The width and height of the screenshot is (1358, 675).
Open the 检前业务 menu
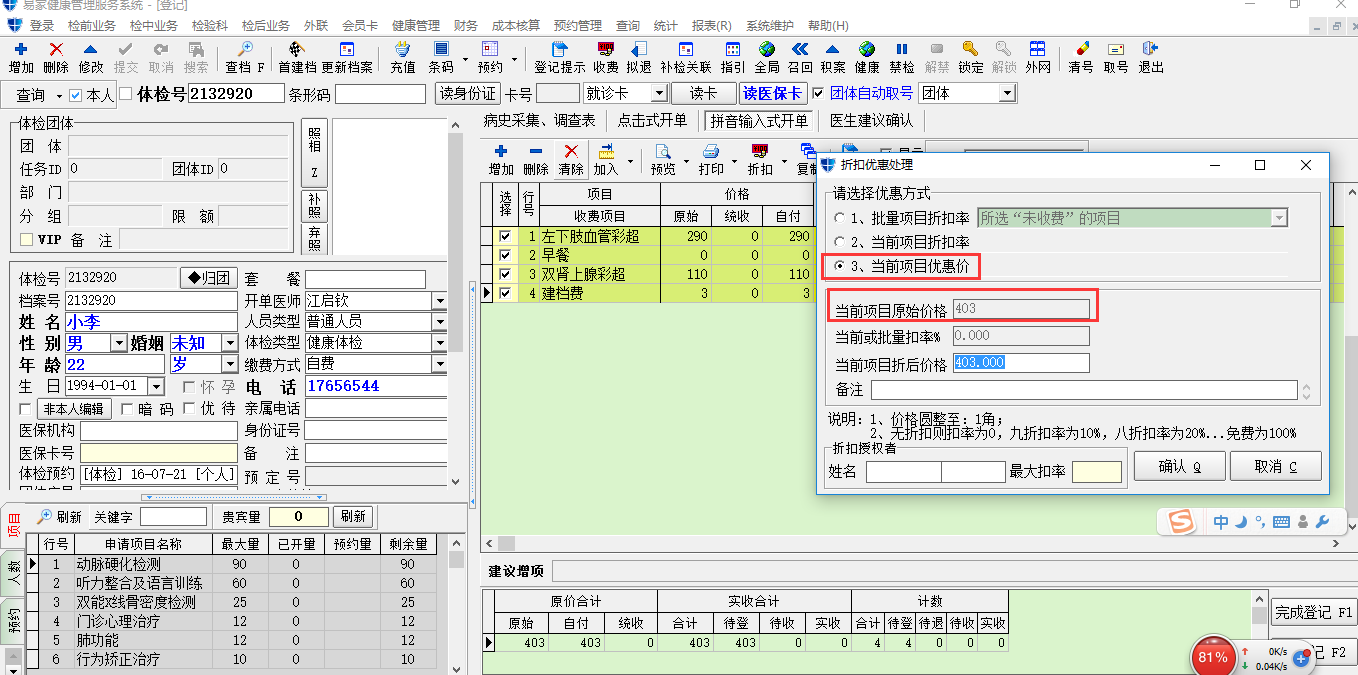coord(92,25)
